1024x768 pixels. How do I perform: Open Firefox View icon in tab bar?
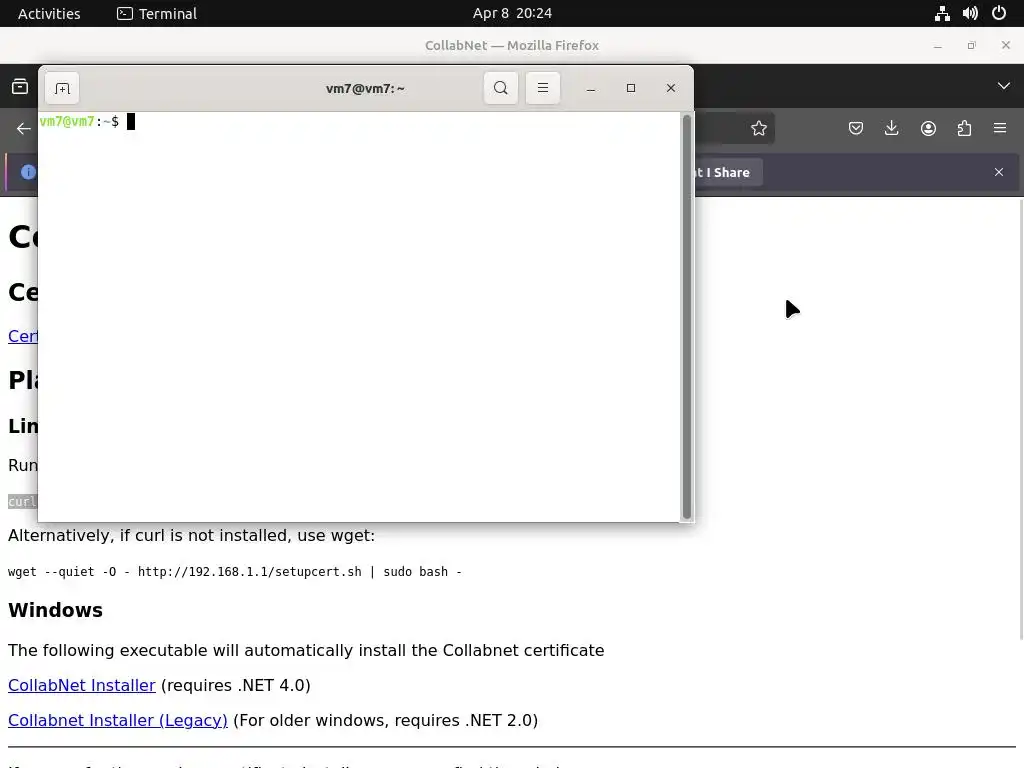click(x=20, y=86)
